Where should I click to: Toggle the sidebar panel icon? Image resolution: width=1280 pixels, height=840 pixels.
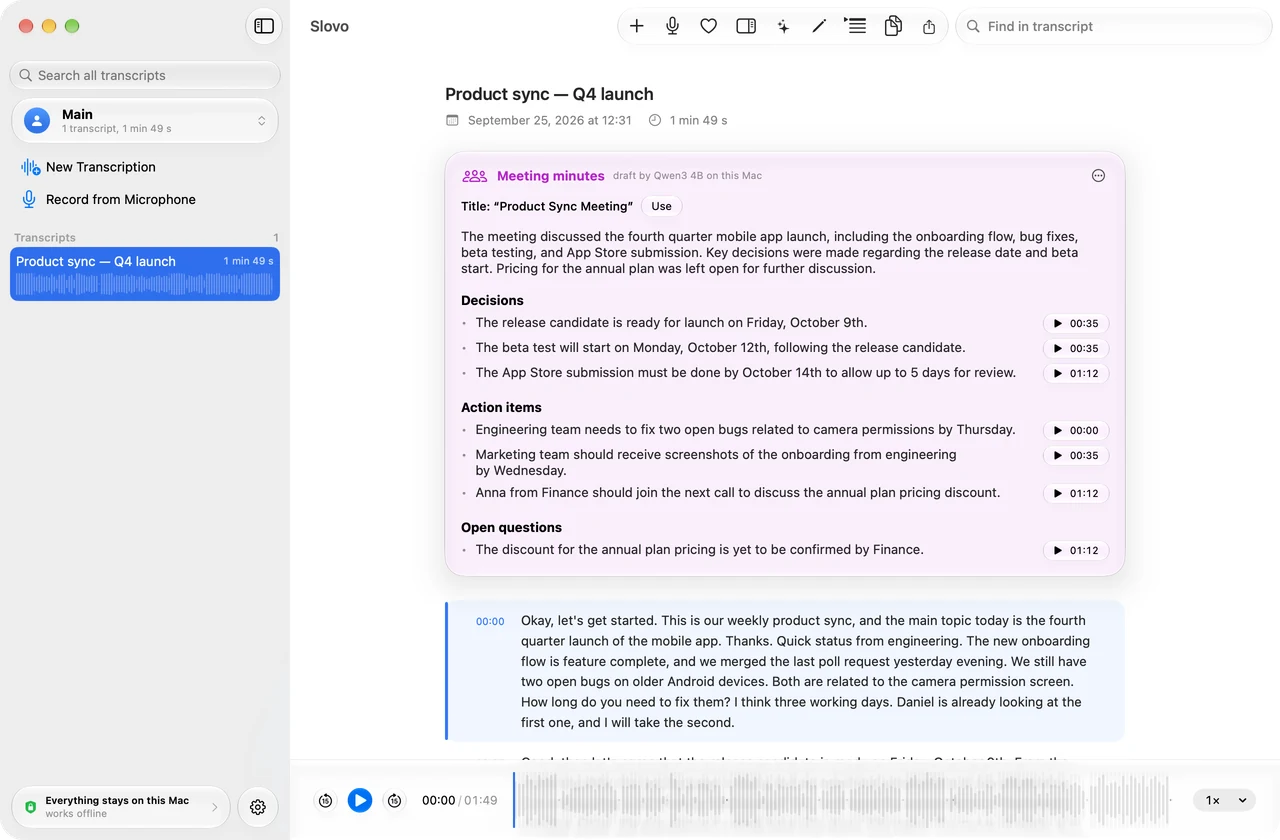(x=264, y=26)
